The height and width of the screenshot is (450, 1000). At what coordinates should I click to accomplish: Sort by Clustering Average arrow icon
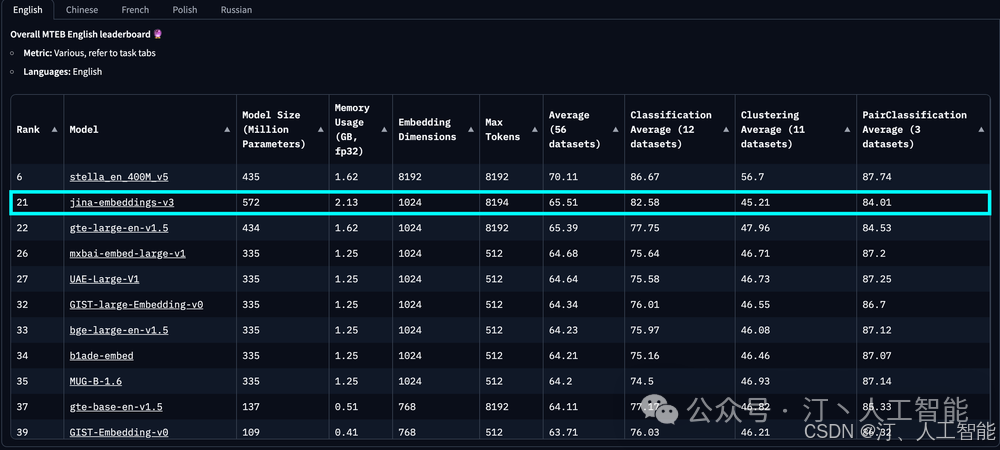point(848,130)
